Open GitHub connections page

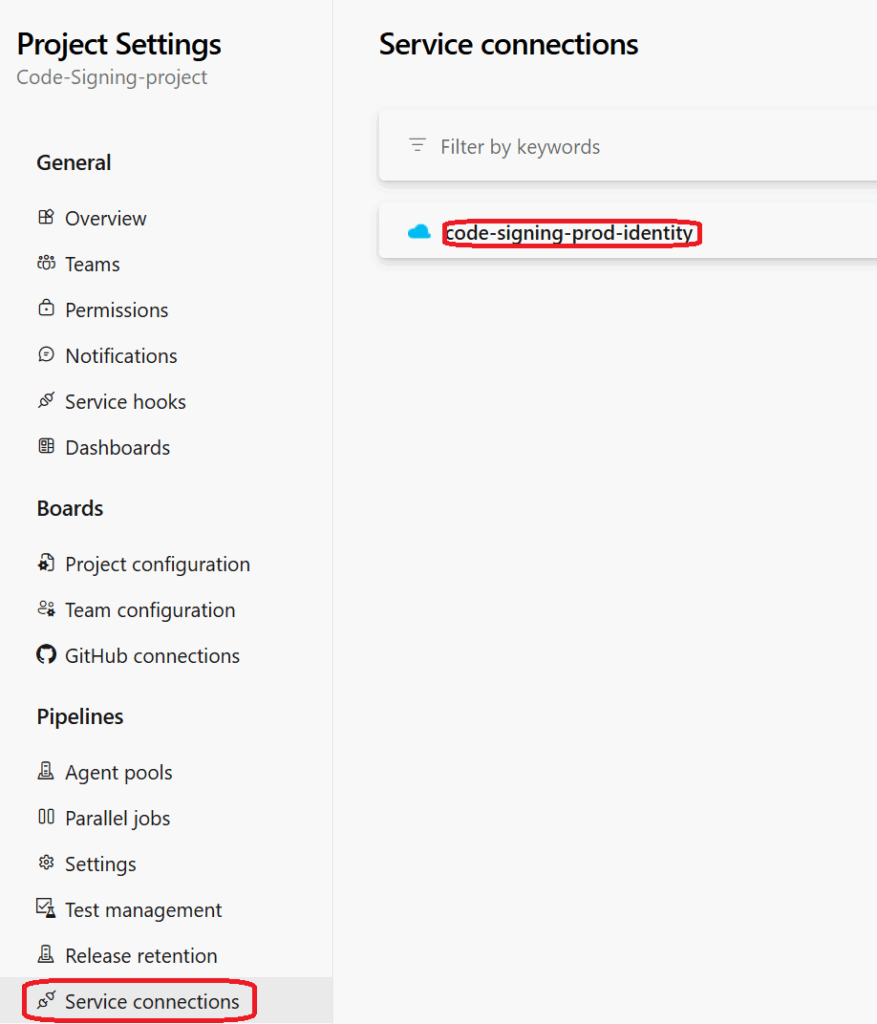[x=152, y=656]
